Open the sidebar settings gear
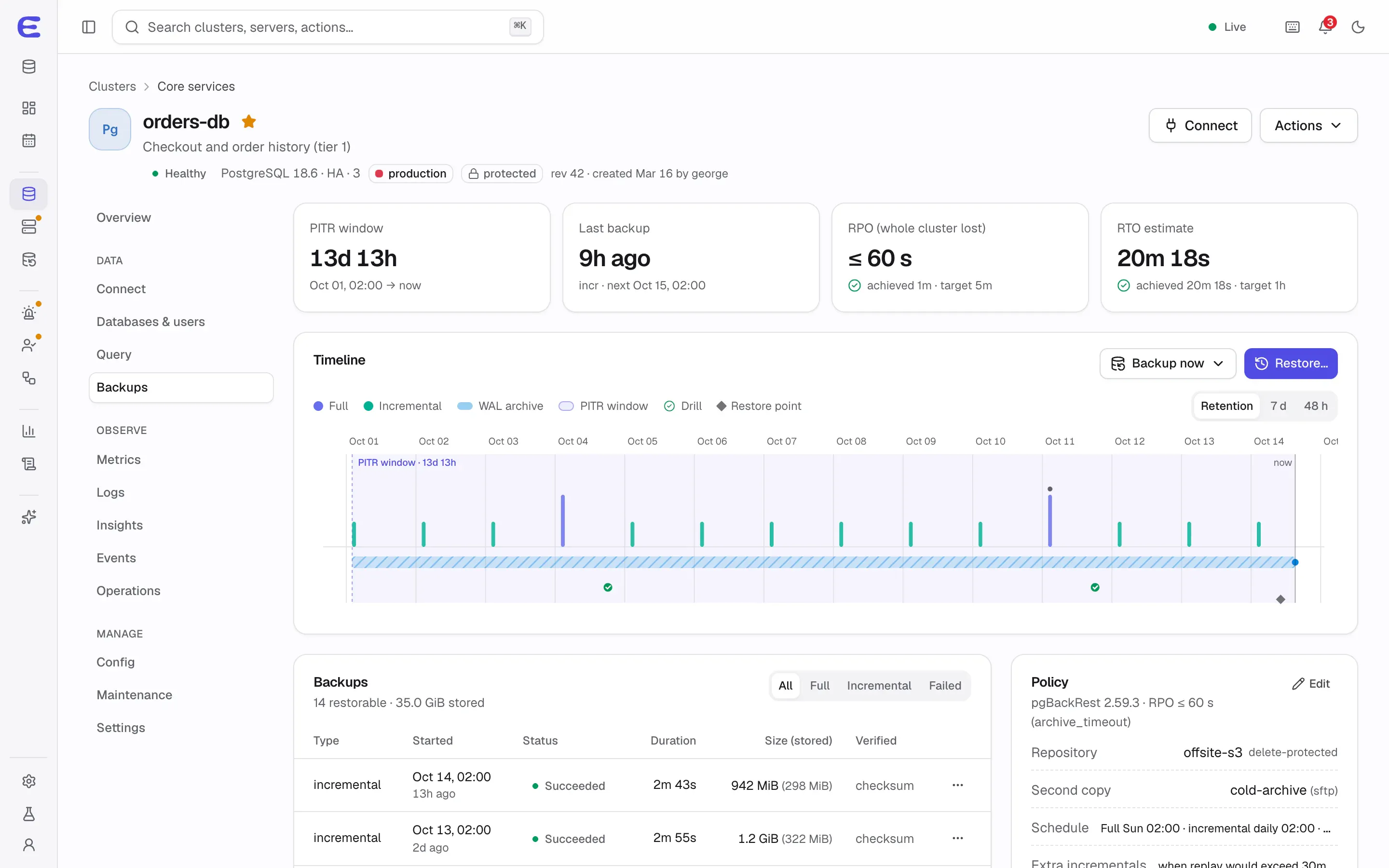Image resolution: width=1389 pixels, height=868 pixels. [29, 781]
